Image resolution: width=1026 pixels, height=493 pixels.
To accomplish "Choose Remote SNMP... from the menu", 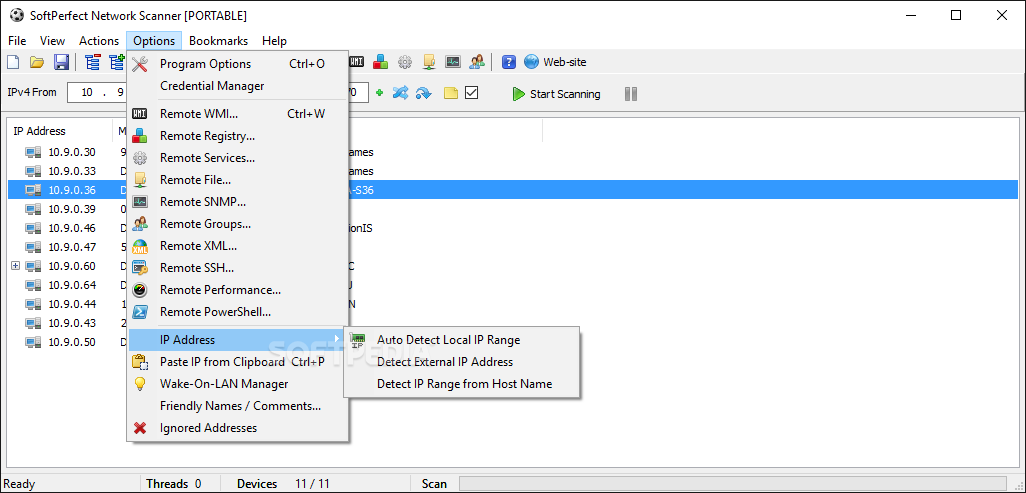I will [237, 202].
